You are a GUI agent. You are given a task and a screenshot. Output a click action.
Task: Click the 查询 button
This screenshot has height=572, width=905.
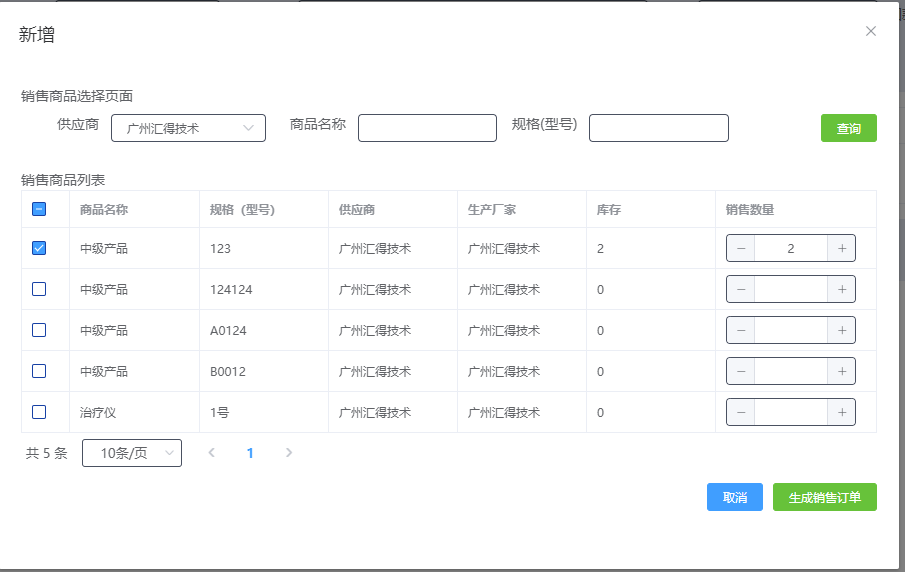(x=848, y=128)
